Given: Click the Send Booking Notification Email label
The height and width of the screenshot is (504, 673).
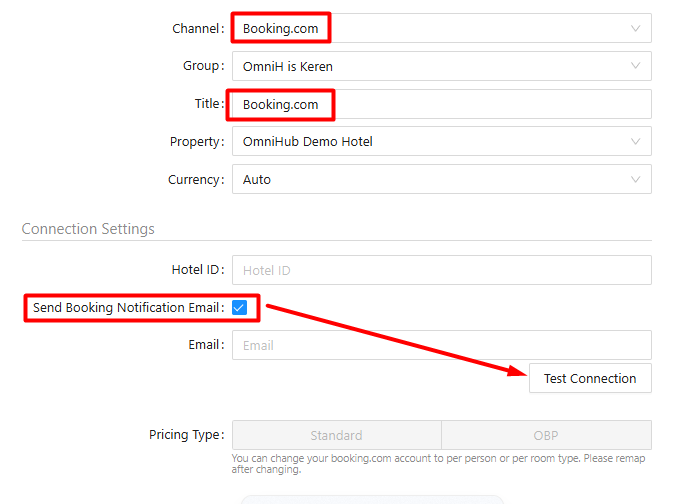Looking at the screenshot, I should click(129, 307).
